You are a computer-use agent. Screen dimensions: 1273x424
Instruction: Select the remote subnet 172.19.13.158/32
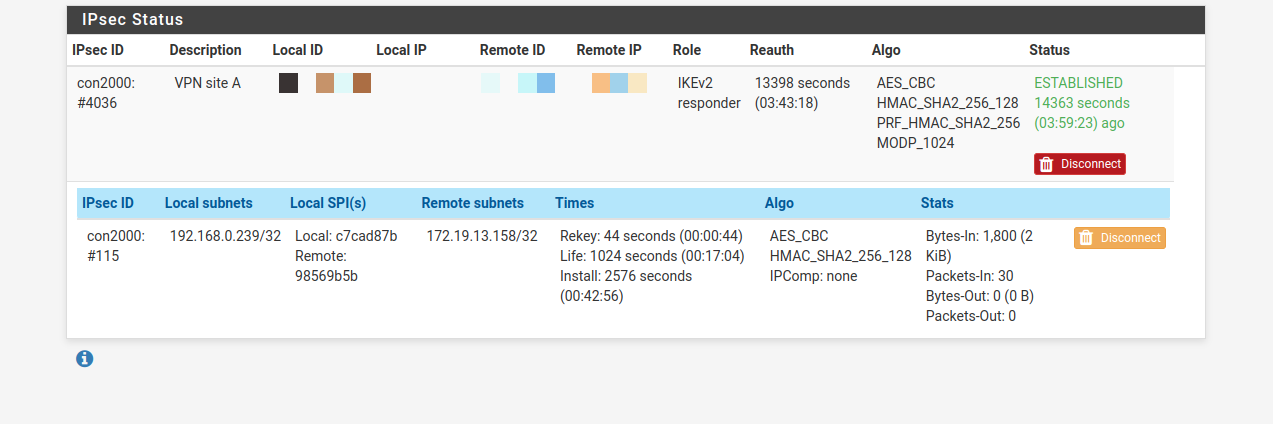(x=482, y=236)
